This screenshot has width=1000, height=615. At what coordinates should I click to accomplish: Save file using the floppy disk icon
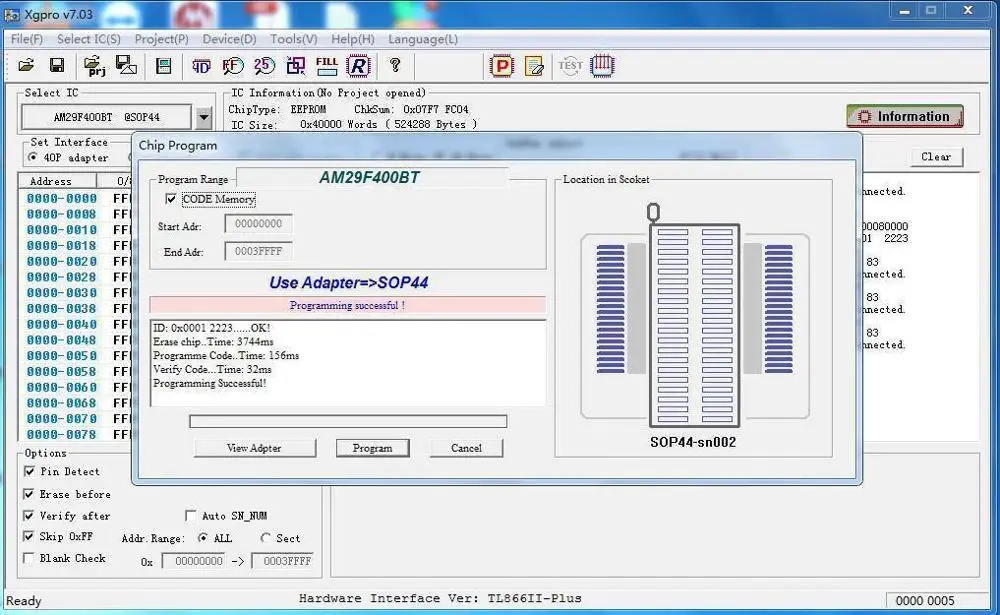(x=57, y=65)
